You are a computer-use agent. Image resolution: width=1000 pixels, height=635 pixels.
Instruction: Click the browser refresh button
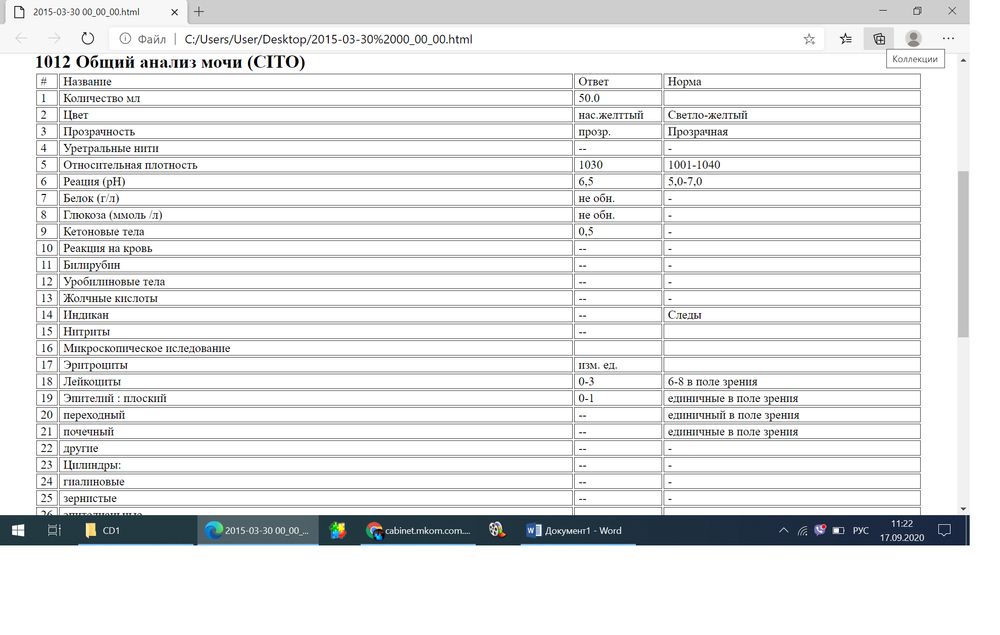click(87, 39)
